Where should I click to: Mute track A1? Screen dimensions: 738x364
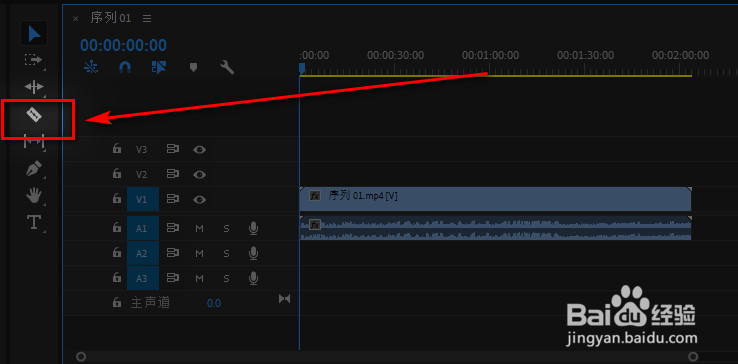[200, 228]
